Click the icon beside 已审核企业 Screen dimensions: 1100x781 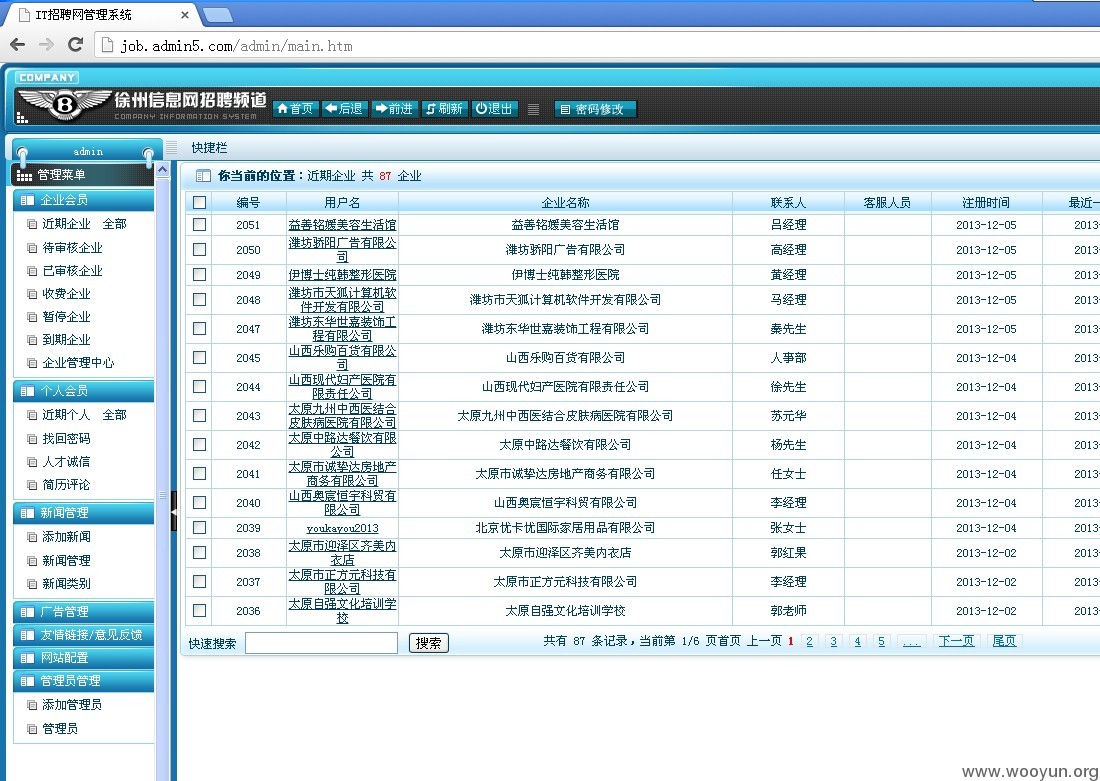coord(32,271)
